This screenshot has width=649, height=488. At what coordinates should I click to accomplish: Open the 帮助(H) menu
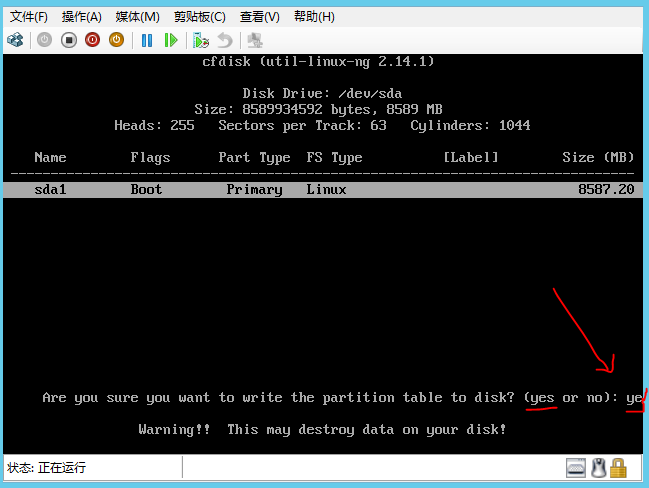[314, 17]
